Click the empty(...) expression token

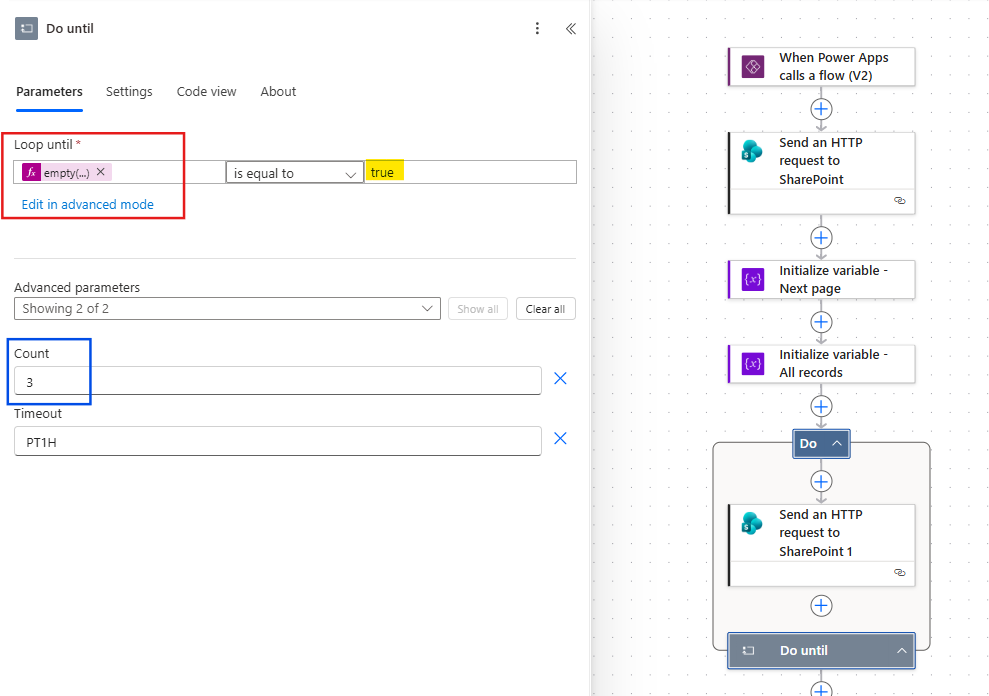pyautogui.click(x=66, y=172)
